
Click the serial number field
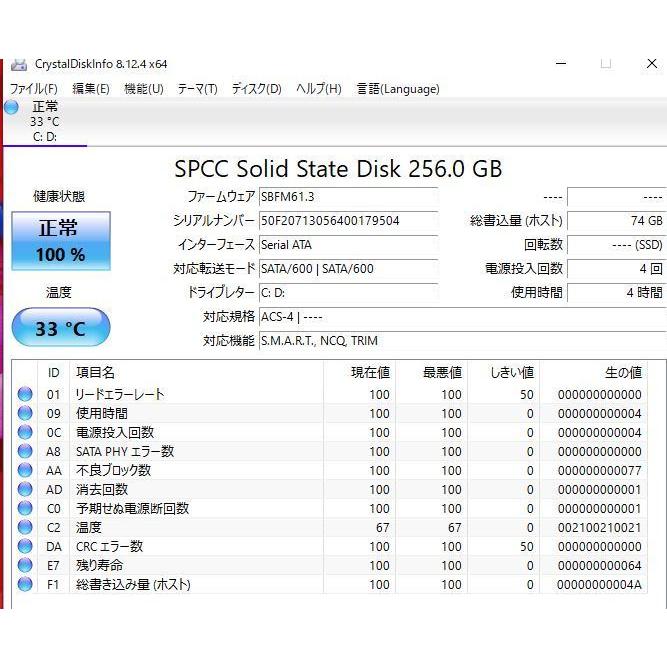tap(347, 221)
